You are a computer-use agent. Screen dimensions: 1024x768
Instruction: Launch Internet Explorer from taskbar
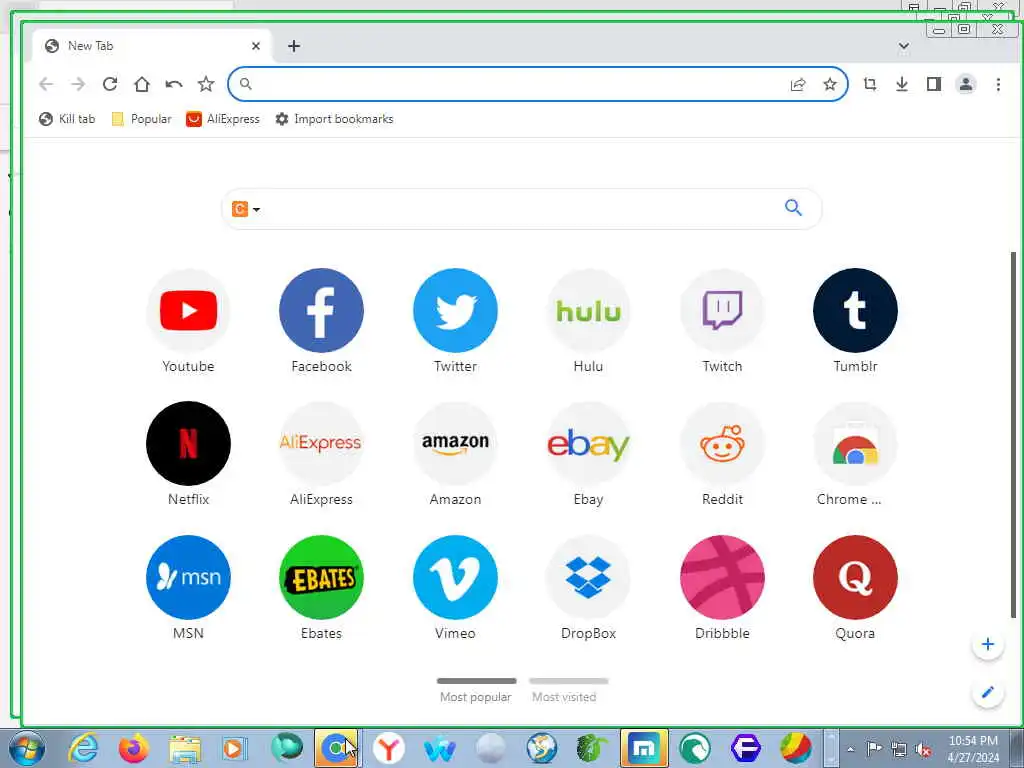(83, 748)
